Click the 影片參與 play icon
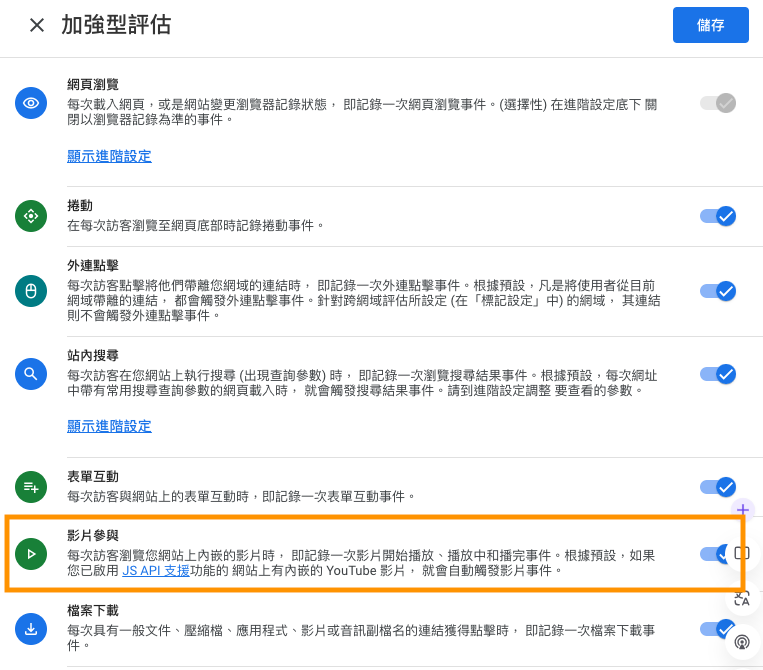The height and width of the screenshot is (670, 763). tap(31, 554)
